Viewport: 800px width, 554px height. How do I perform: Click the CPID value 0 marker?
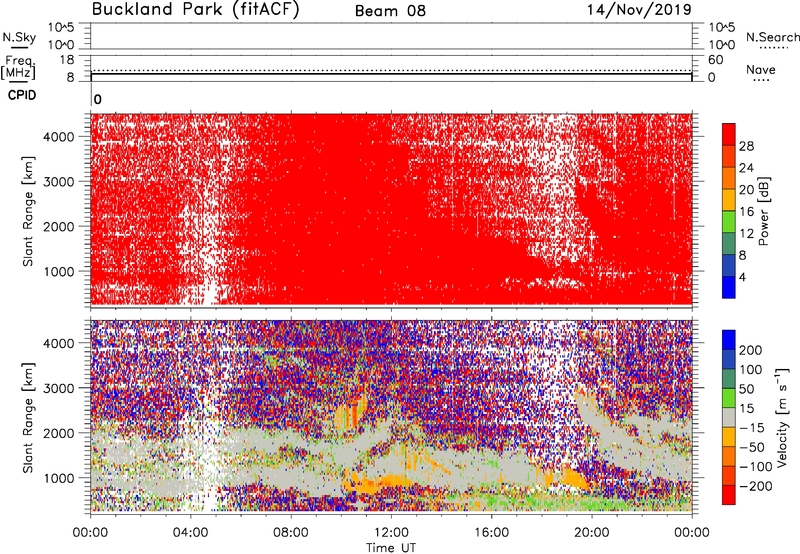coord(97,99)
